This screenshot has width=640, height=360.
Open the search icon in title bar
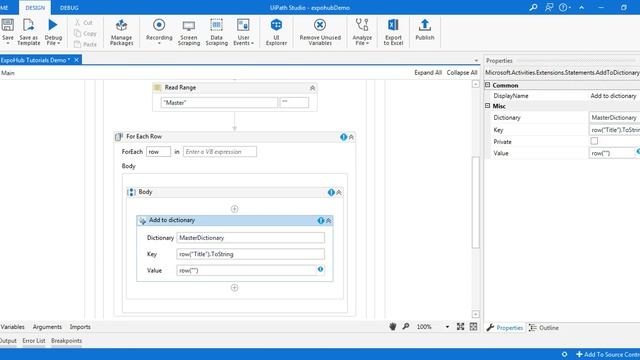click(533, 7)
